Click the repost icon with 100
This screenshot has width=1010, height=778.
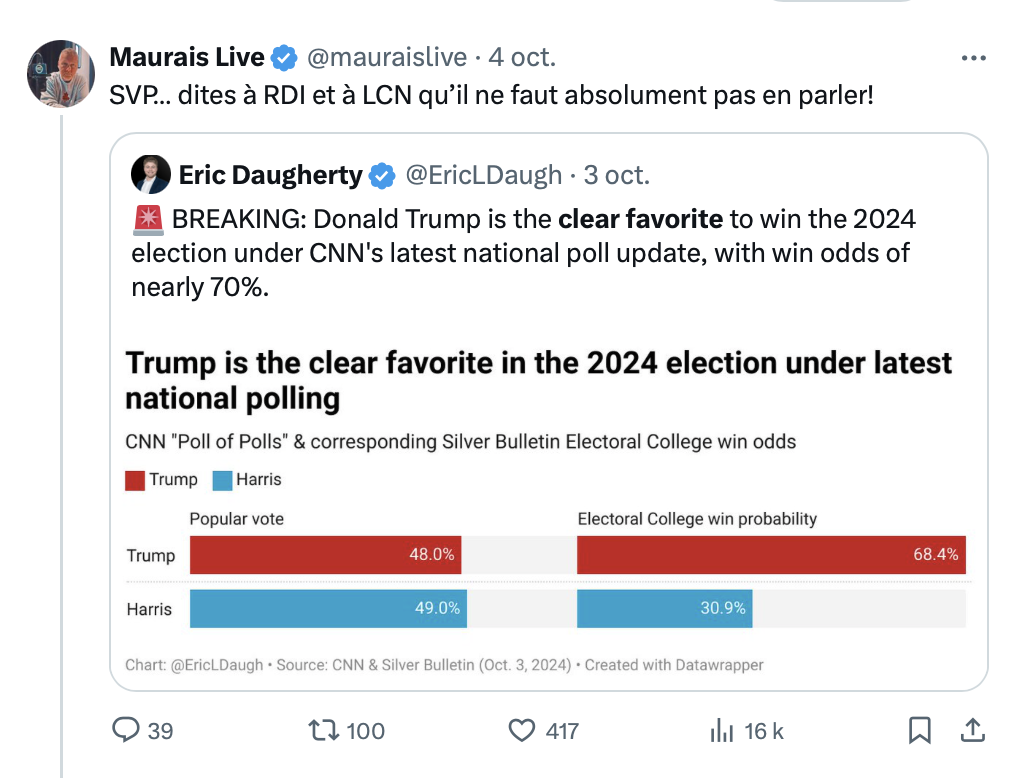323,730
